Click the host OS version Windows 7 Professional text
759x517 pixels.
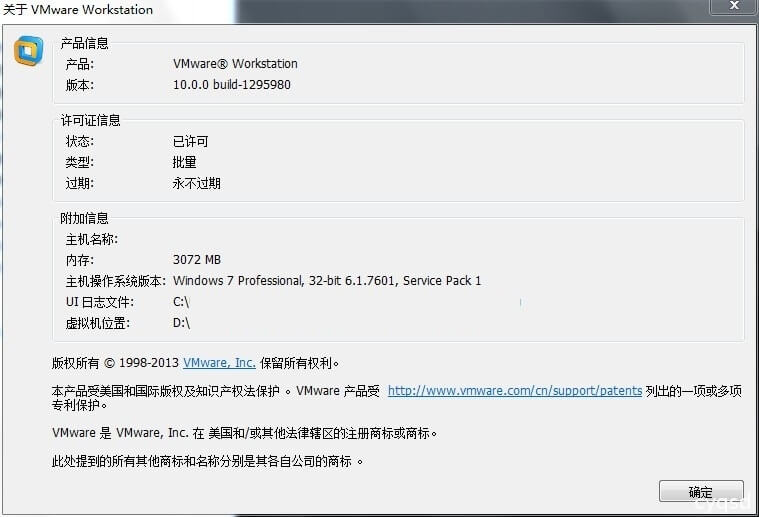327,281
